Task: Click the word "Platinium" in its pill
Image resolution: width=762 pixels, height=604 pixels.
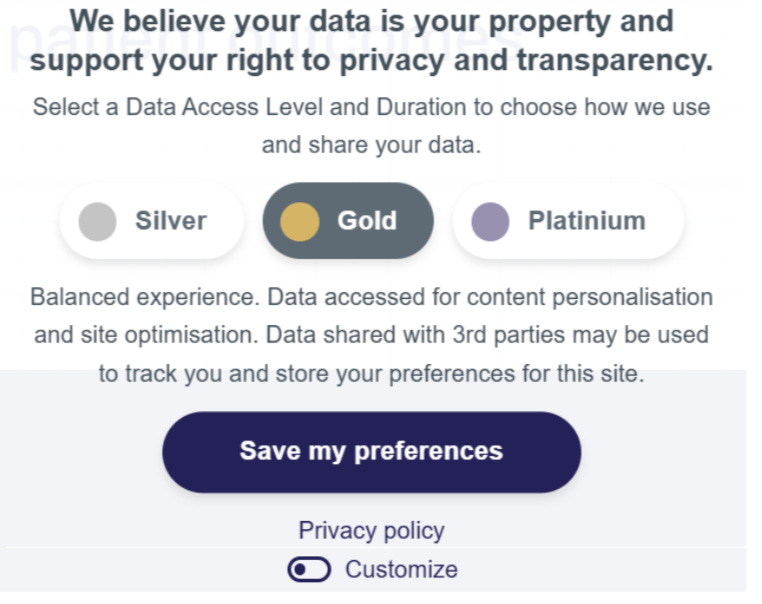Action: coord(586,221)
